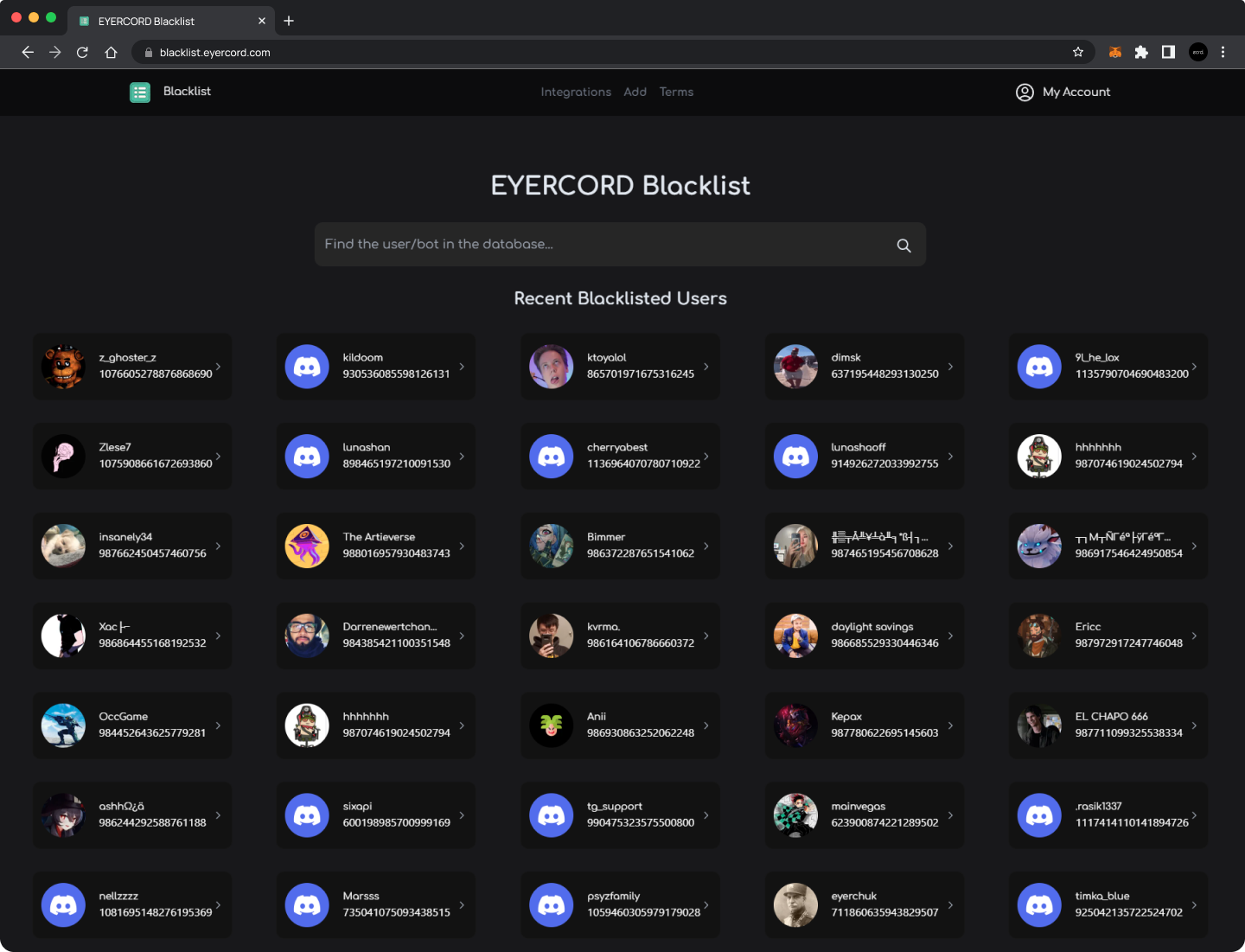
Task: Click the Chrome profile avatar icon
Action: (x=1197, y=53)
